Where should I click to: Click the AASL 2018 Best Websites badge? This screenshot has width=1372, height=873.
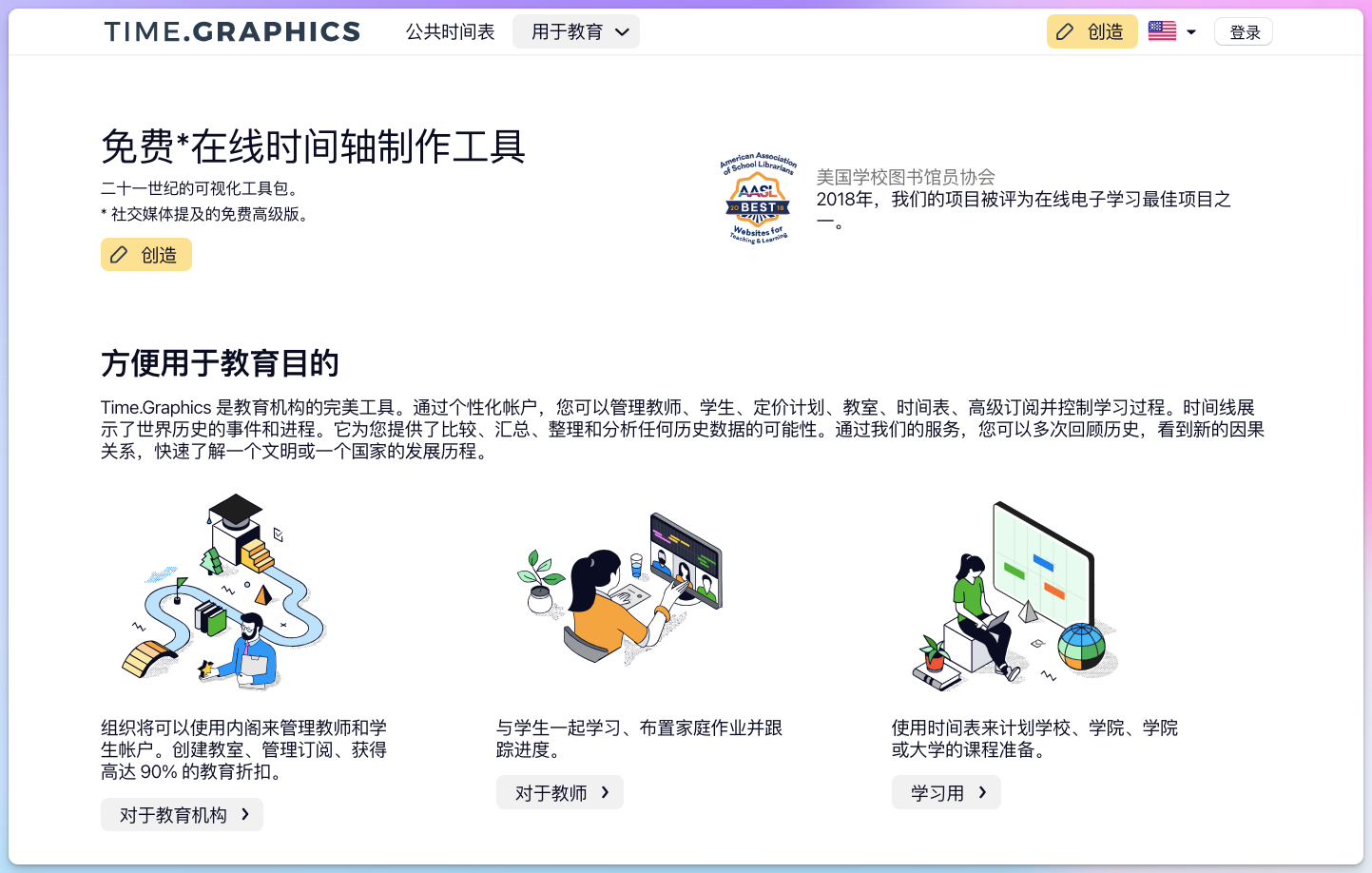pos(759,198)
